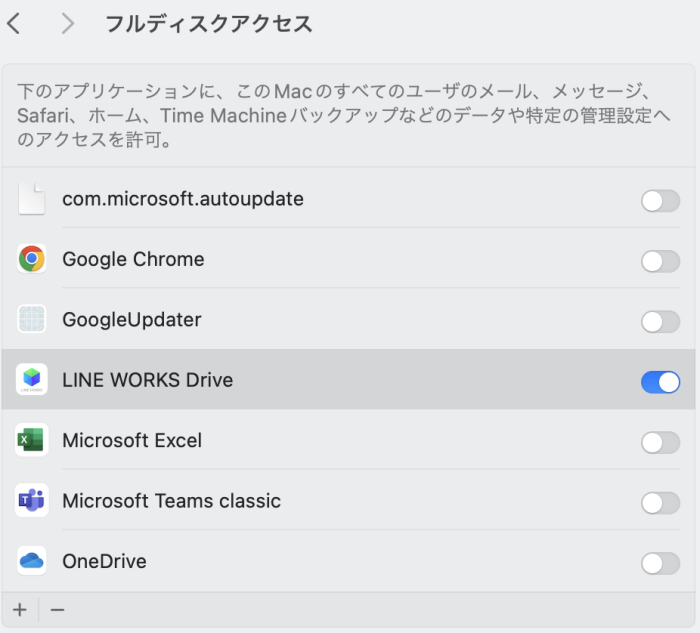Remove selected app with the minus button
The width and height of the screenshot is (700, 633).
(x=58, y=610)
